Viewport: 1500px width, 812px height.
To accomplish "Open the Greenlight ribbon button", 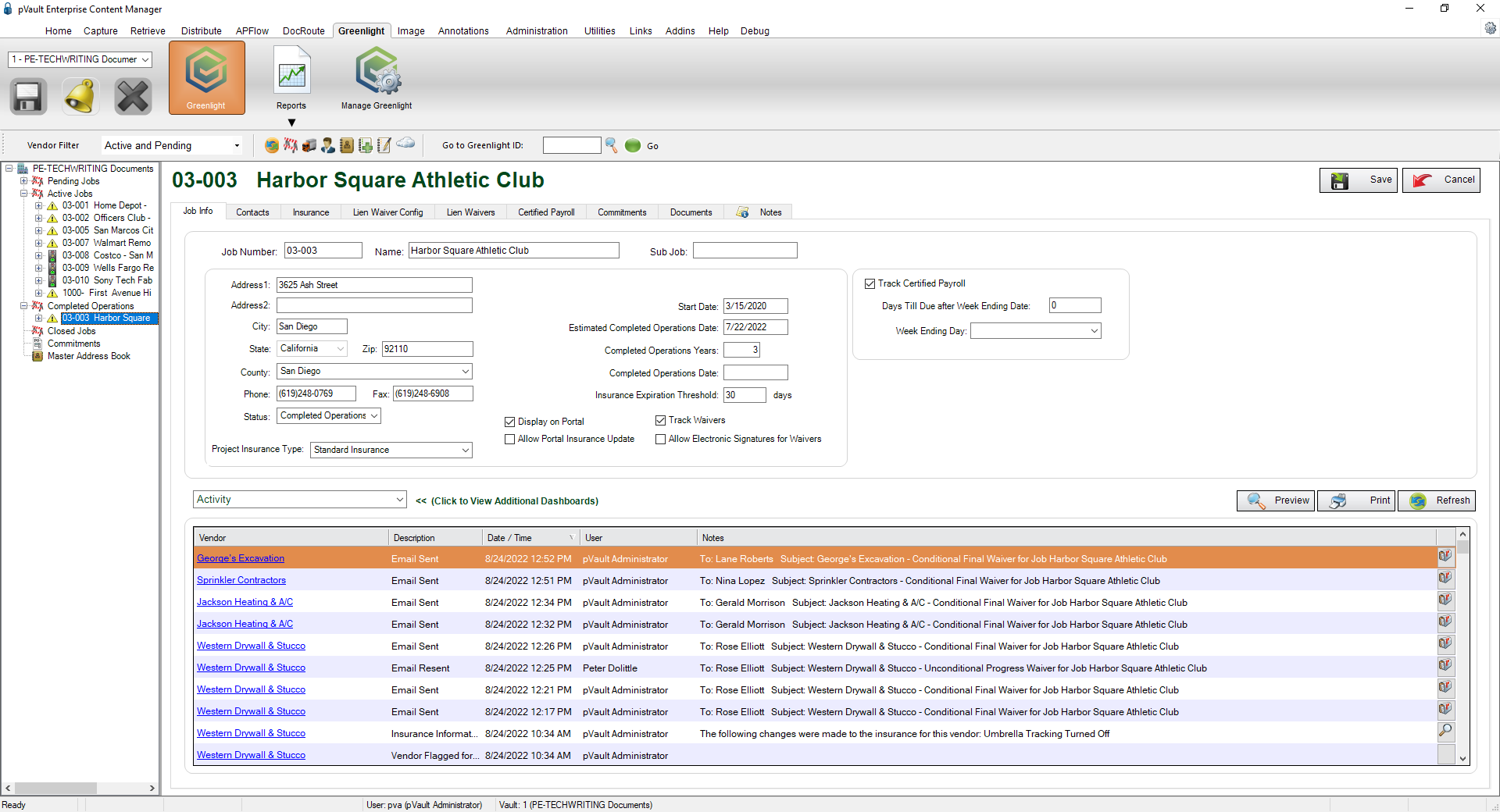I will (206, 78).
